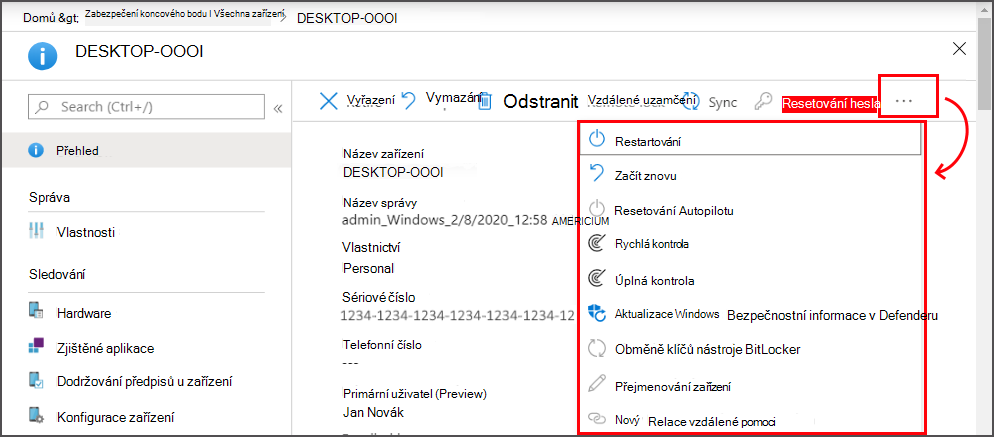
Task: Click the Sync circular arrows icon
Action: coord(690,101)
